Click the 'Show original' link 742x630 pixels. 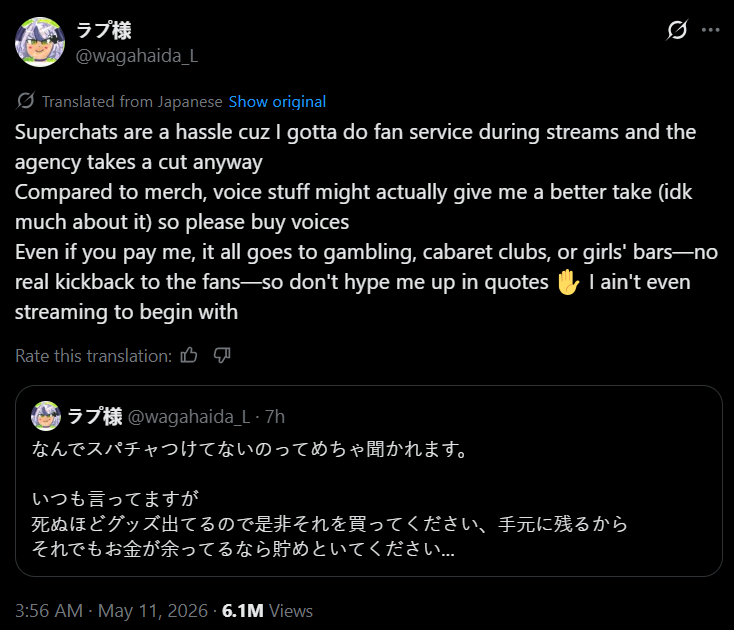[277, 102]
